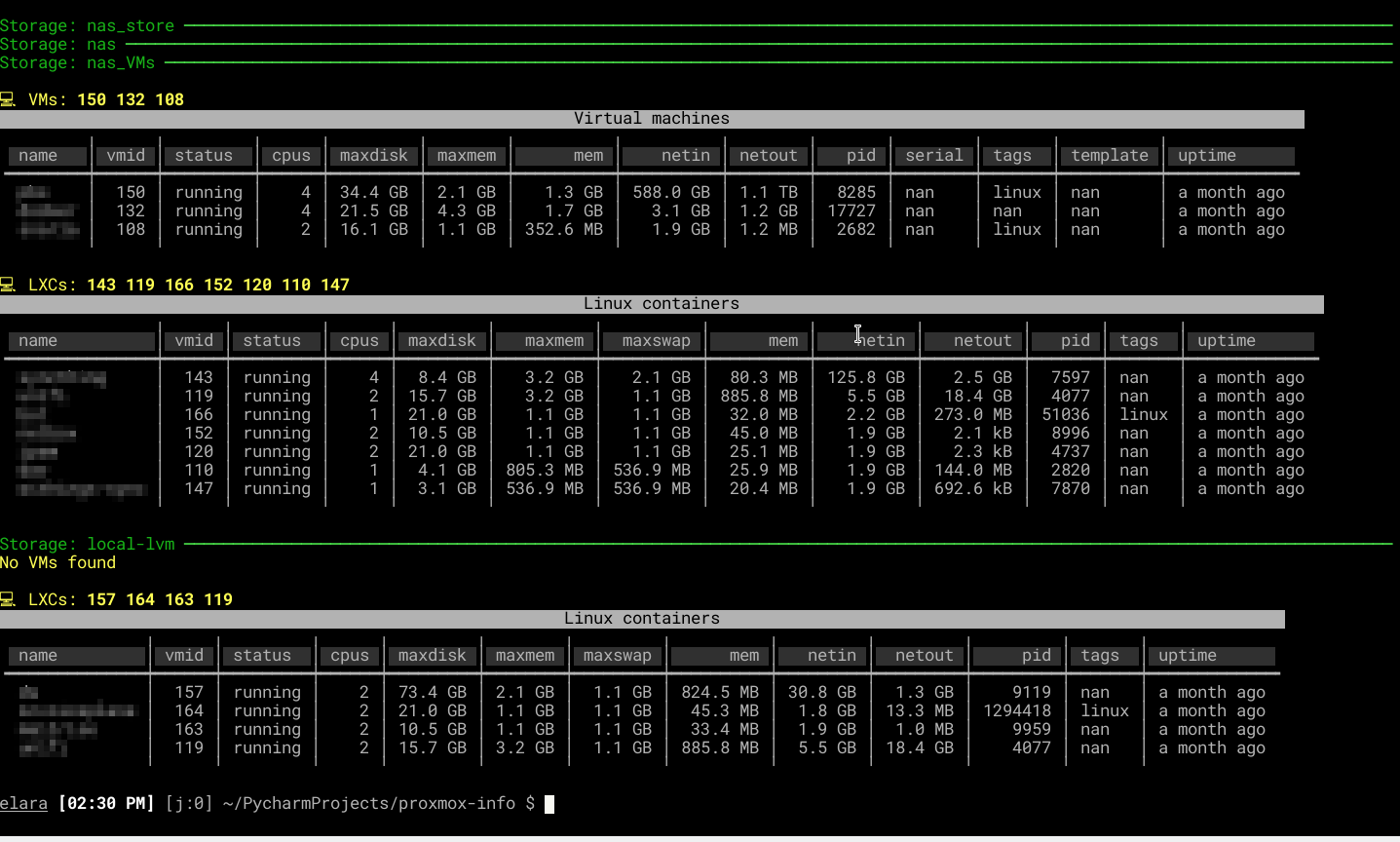The height and width of the screenshot is (842, 1400).
Task: Click the 33.4 MB mem value
Action: click(x=725, y=729)
